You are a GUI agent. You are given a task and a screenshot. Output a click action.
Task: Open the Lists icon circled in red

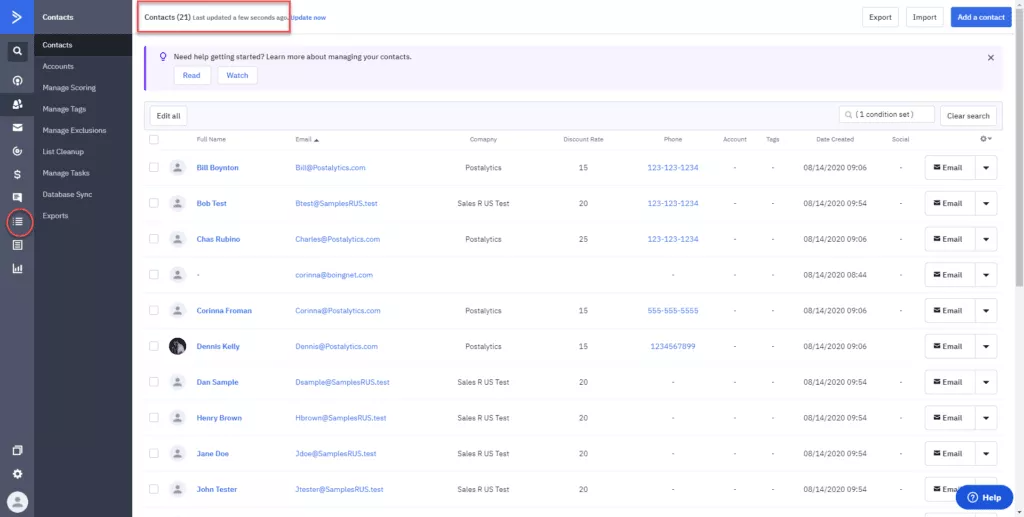point(18,222)
